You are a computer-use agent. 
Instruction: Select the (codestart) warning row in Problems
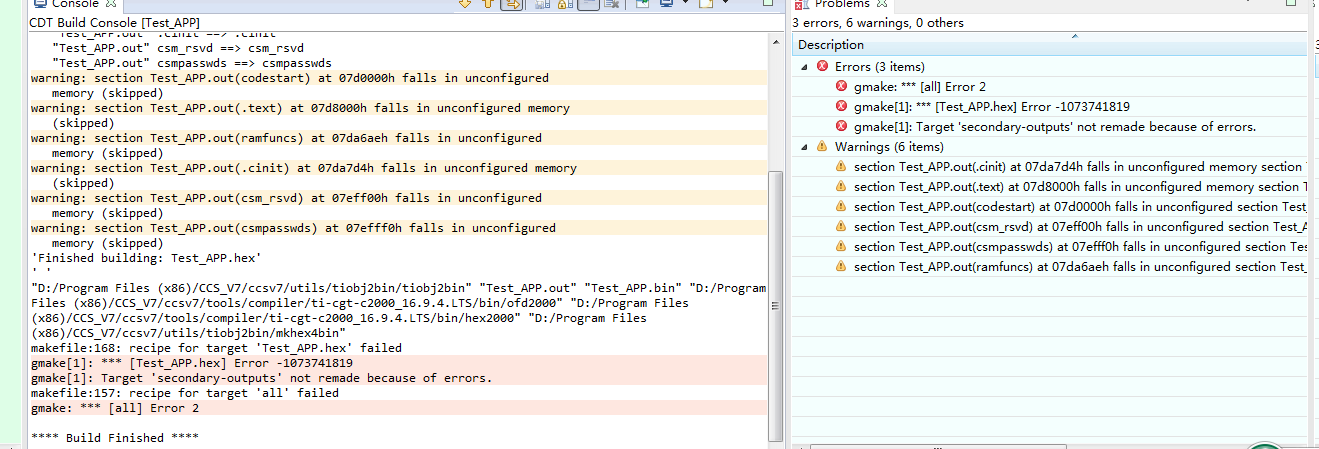(1050, 207)
